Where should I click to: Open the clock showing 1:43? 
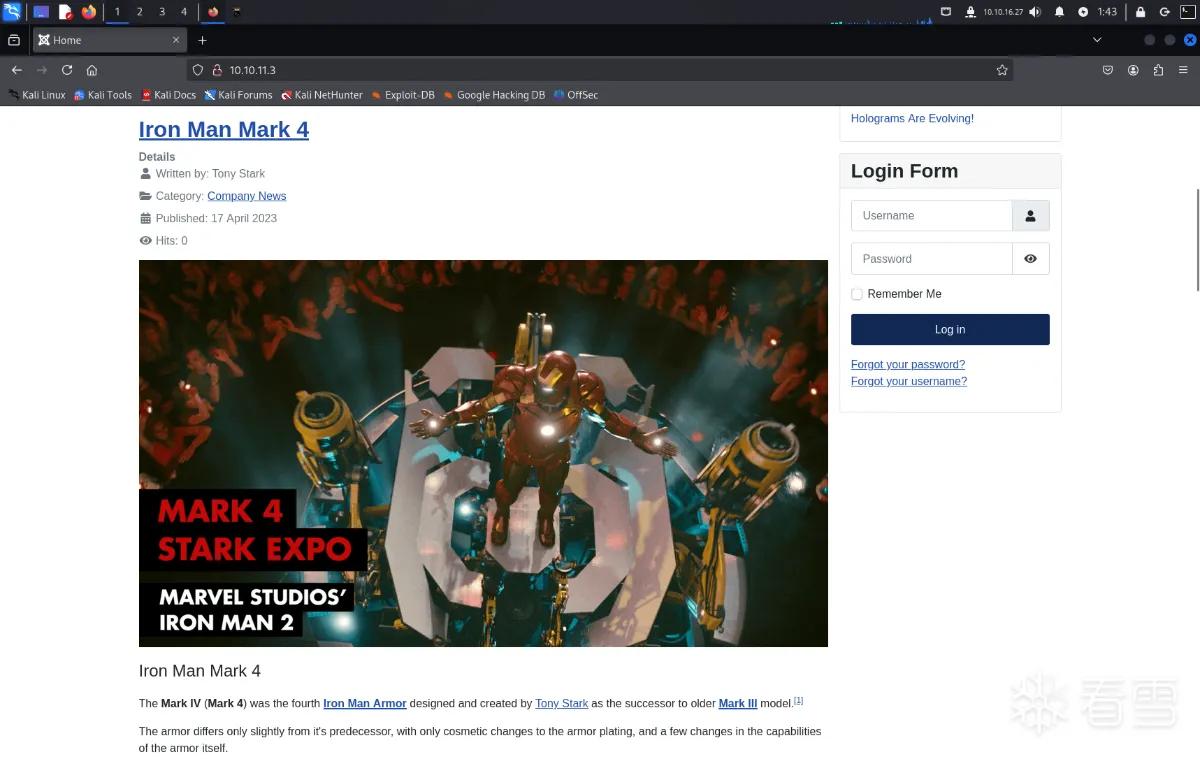tap(1107, 12)
